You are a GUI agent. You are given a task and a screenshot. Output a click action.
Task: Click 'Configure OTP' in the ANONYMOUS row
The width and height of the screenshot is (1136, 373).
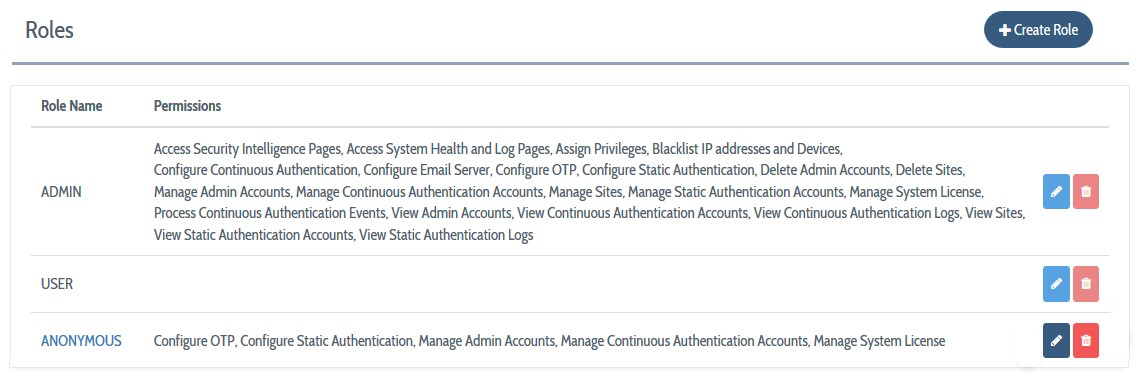(193, 340)
